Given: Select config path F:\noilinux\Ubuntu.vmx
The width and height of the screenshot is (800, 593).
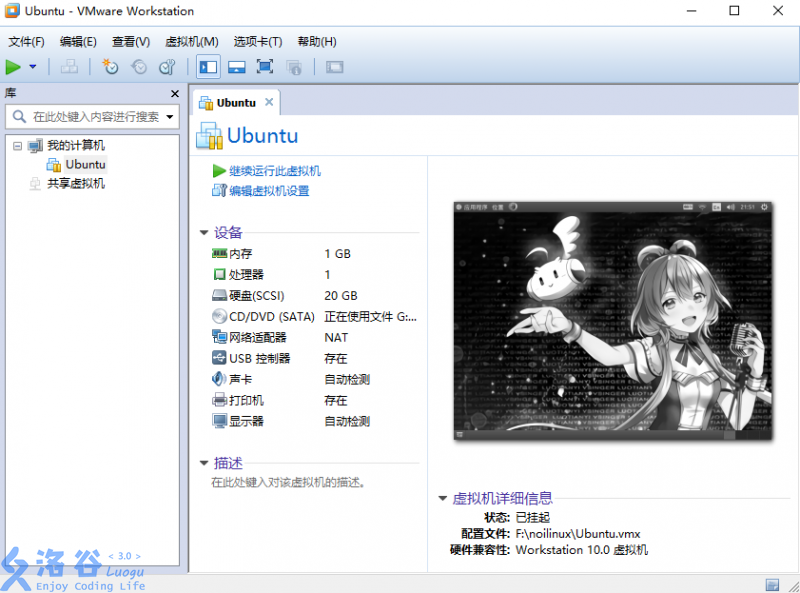Looking at the screenshot, I should [578, 534].
